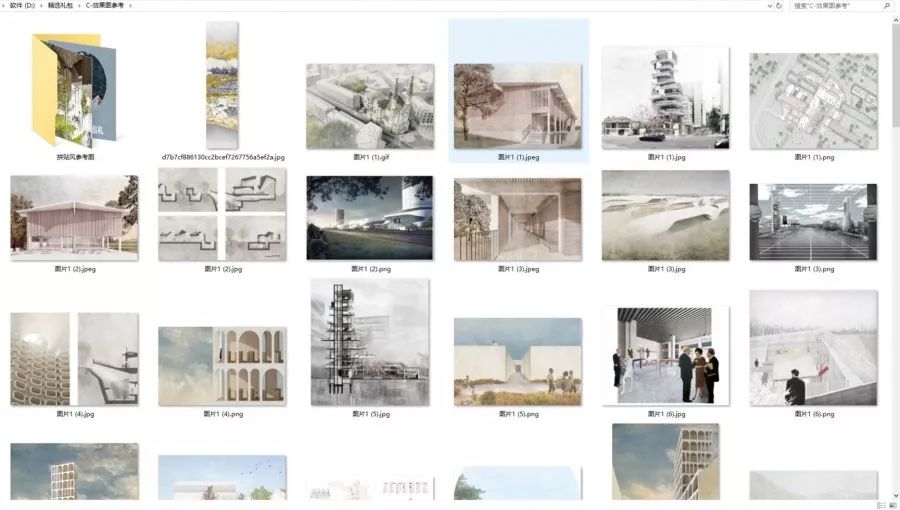The width and height of the screenshot is (900, 510).
Task: Click the vertical scrollbar thumb
Action: coord(896,76)
